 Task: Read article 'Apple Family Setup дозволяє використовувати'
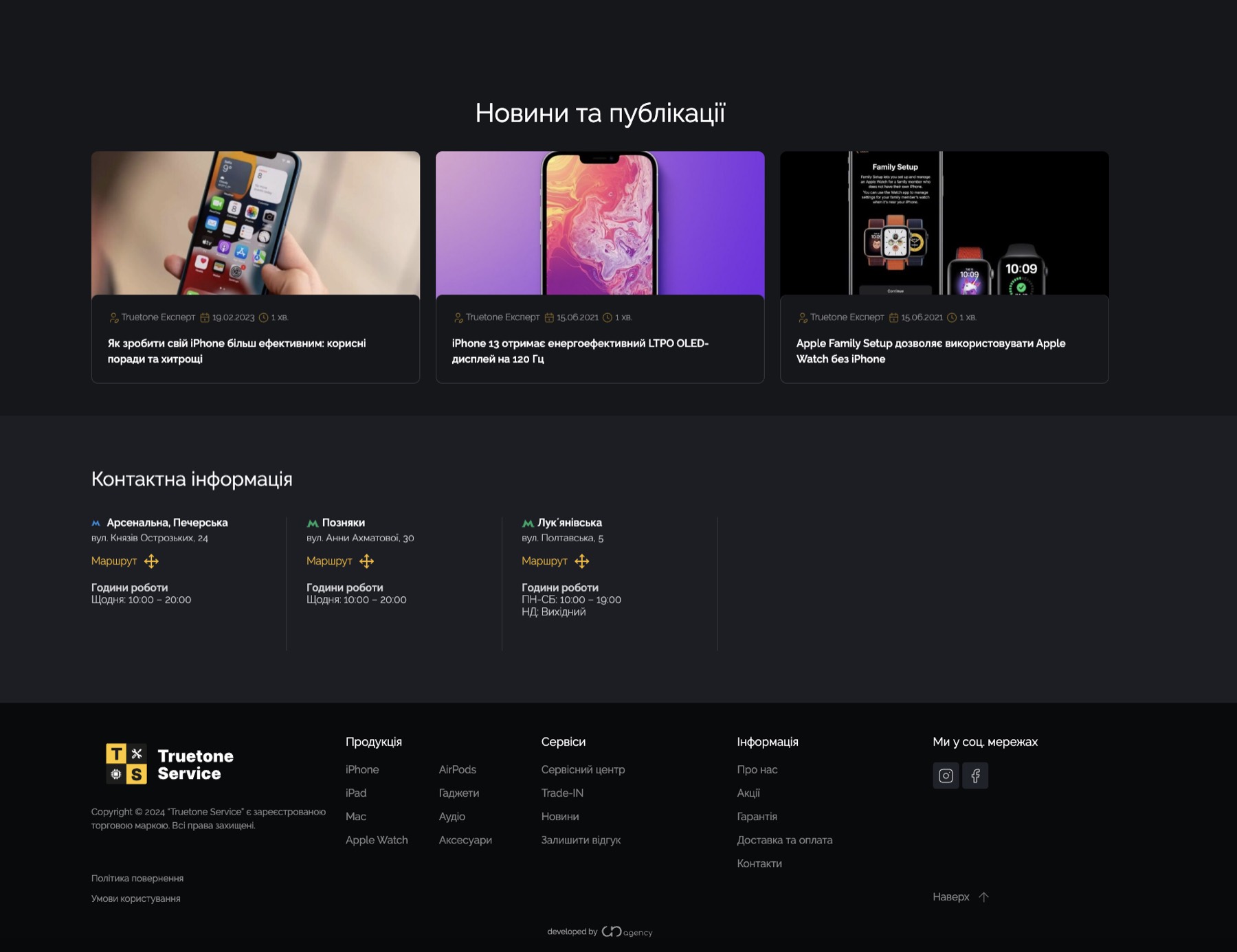930,351
